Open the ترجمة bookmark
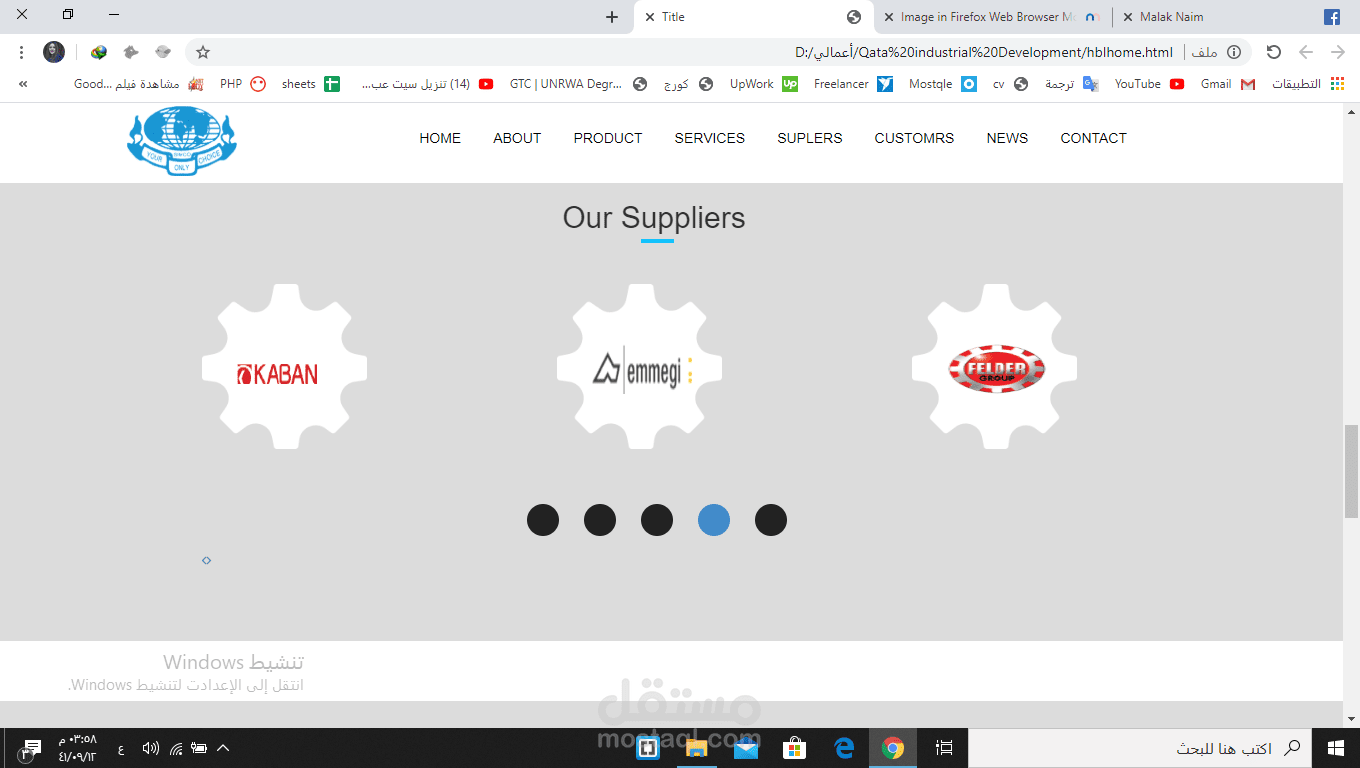Viewport: 1360px width, 768px height. [1071, 84]
